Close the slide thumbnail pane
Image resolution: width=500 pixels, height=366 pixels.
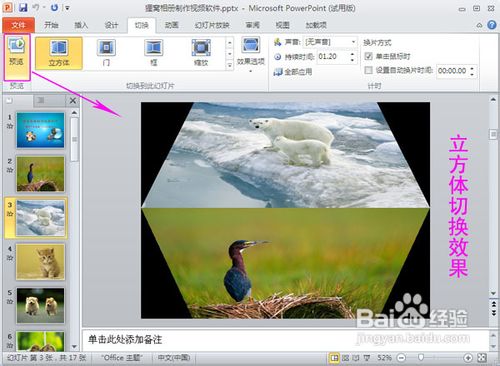tap(73, 100)
